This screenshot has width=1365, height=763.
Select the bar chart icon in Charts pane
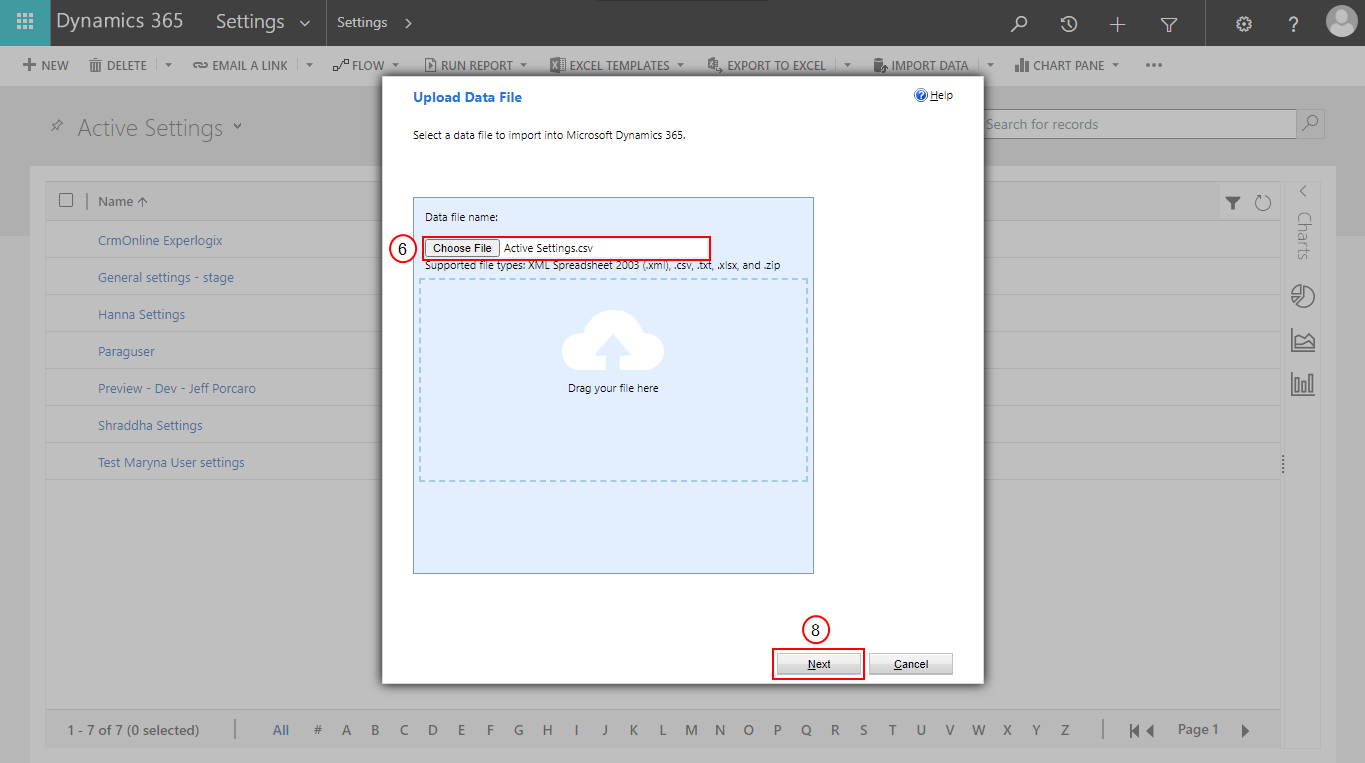click(x=1303, y=384)
